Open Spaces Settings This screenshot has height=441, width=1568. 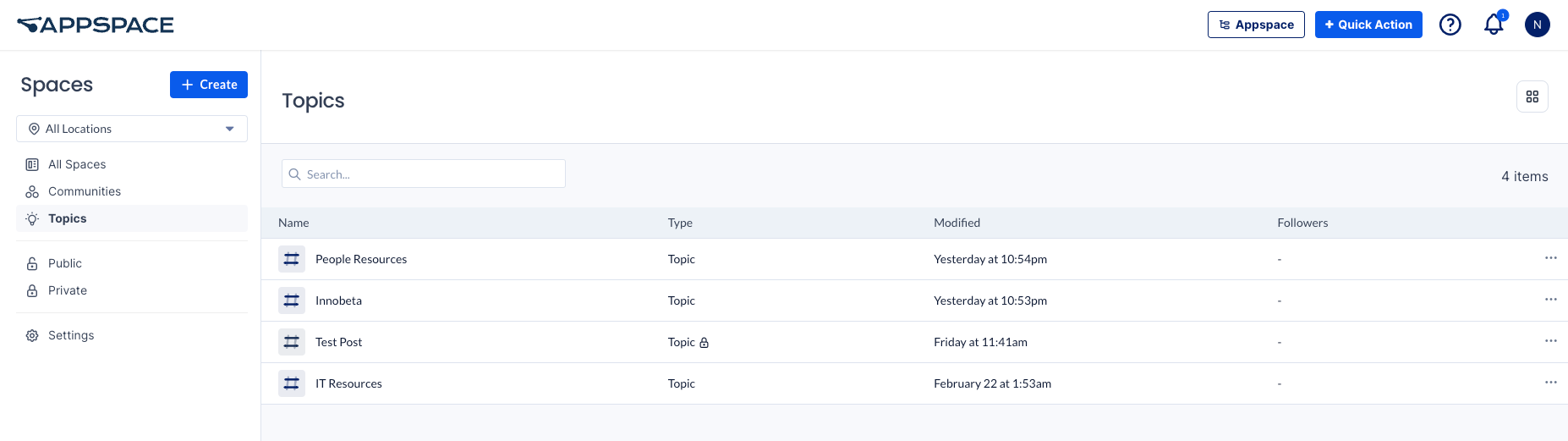tap(132, 335)
